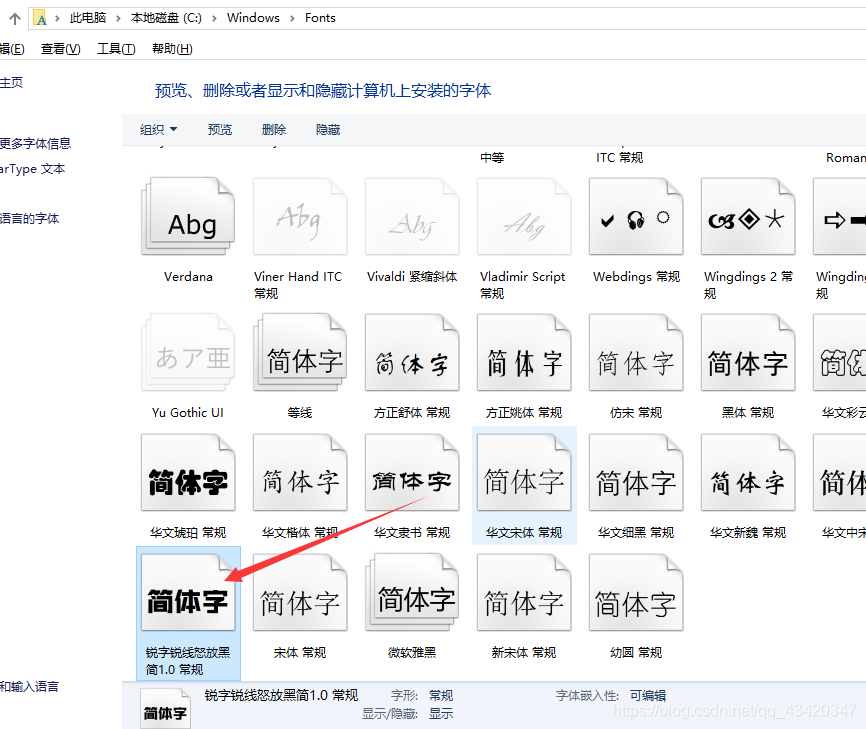The width and height of the screenshot is (866, 729).
Task: Select the Wingdings 2 font icon
Action: point(748,216)
